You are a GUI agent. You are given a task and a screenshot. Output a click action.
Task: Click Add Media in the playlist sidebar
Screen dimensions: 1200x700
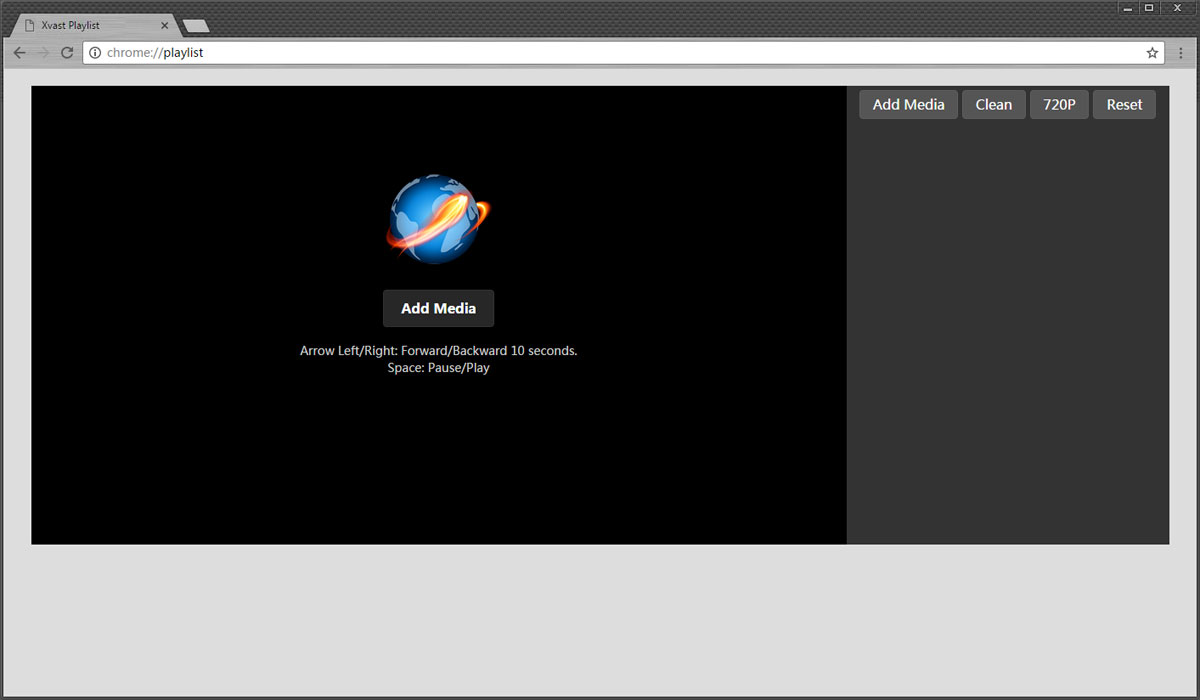point(908,104)
